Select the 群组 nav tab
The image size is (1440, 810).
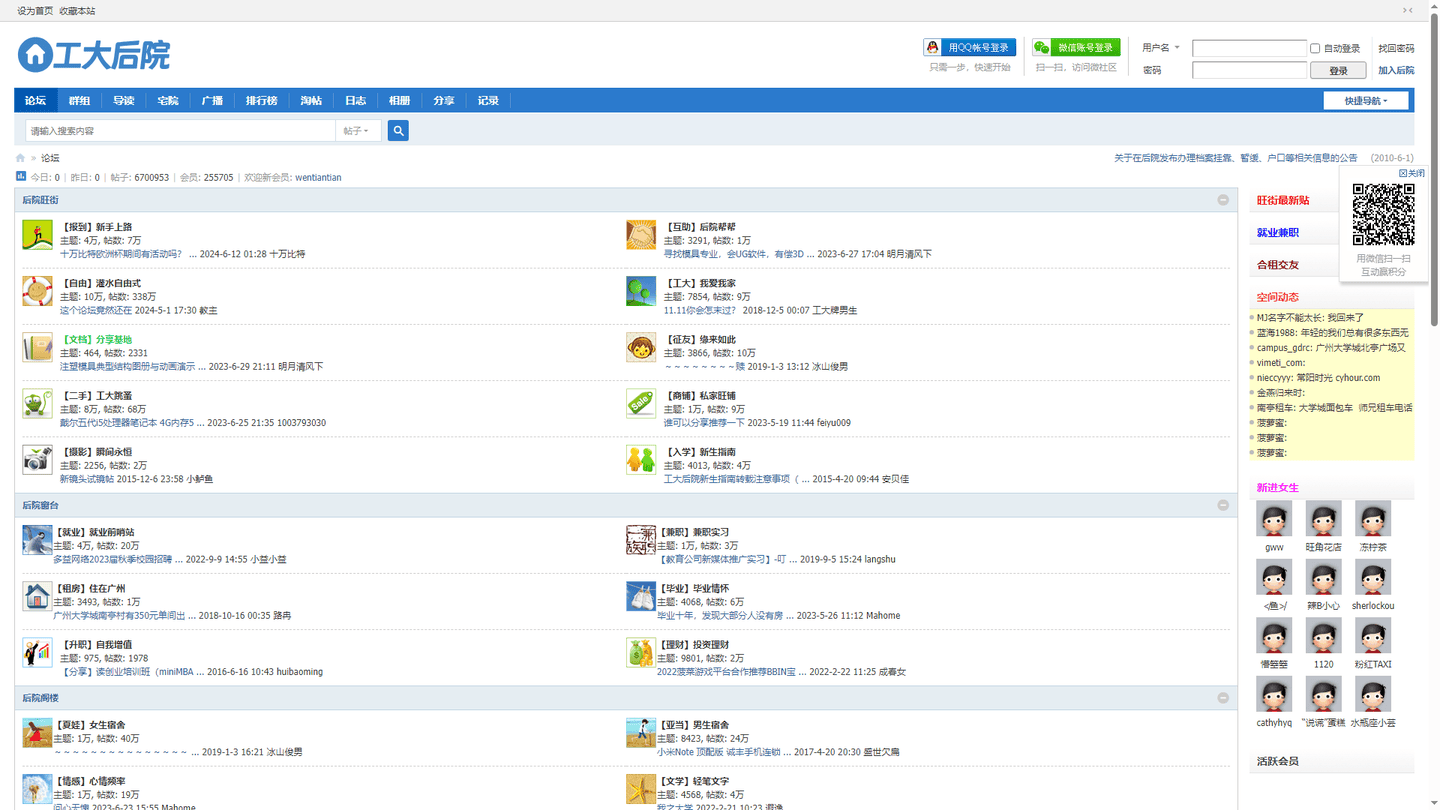coord(80,101)
